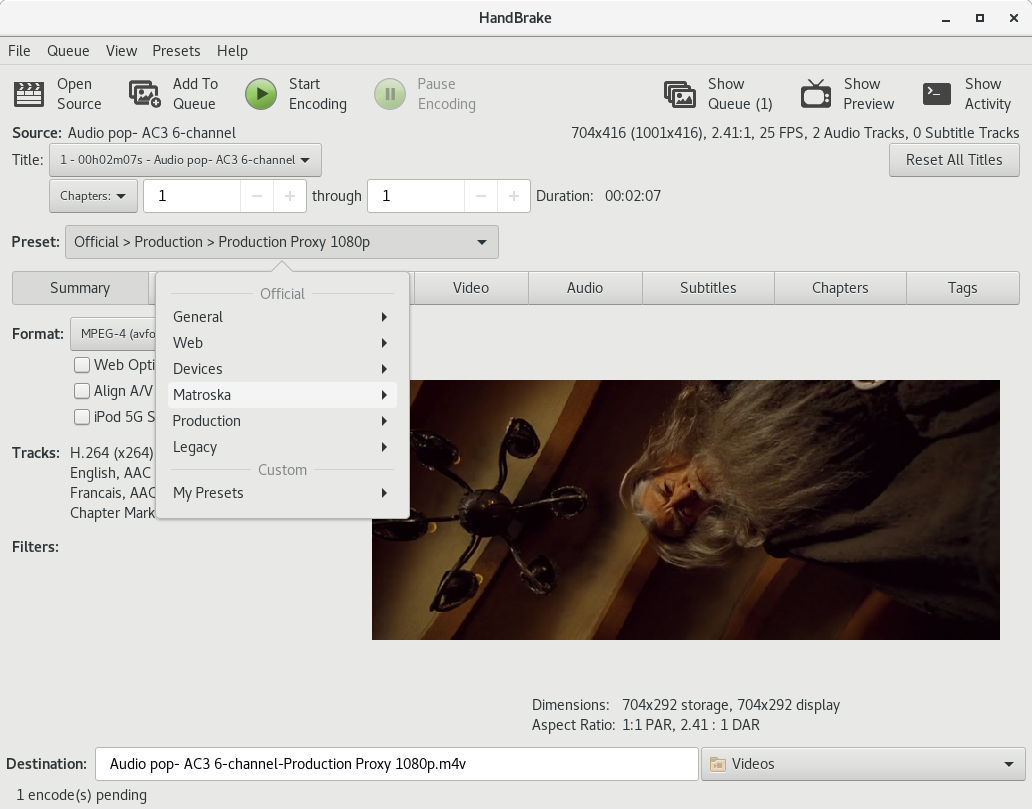Click the Pause Encoding icon
This screenshot has height=809, width=1032.
(x=390, y=94)
